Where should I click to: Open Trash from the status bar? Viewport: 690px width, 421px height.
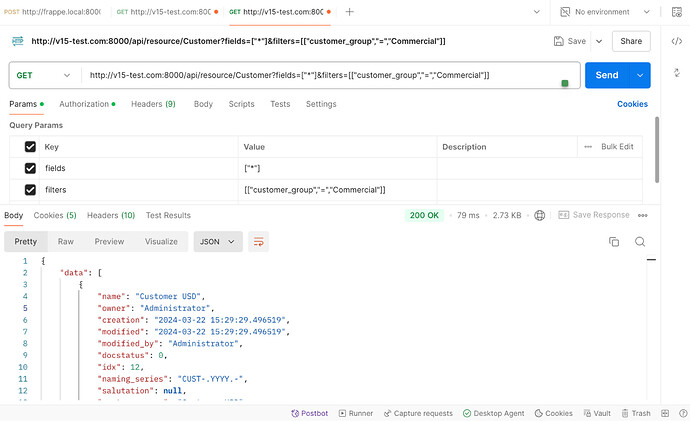pos(636,414)
